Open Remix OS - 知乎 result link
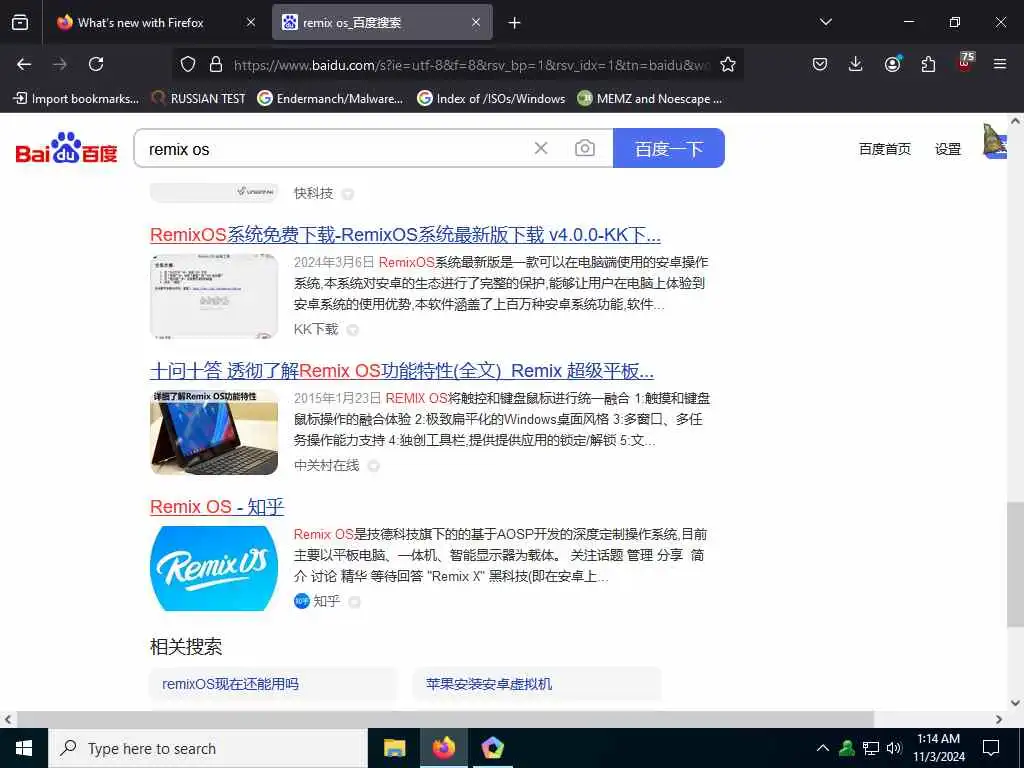Image resolution: width=1024 pixels, height=768 pixels. (x=217, y=507)
